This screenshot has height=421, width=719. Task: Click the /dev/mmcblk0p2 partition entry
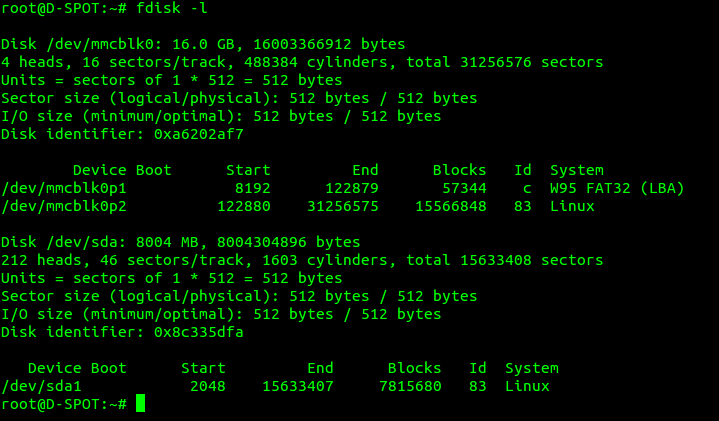pos(298,206)
